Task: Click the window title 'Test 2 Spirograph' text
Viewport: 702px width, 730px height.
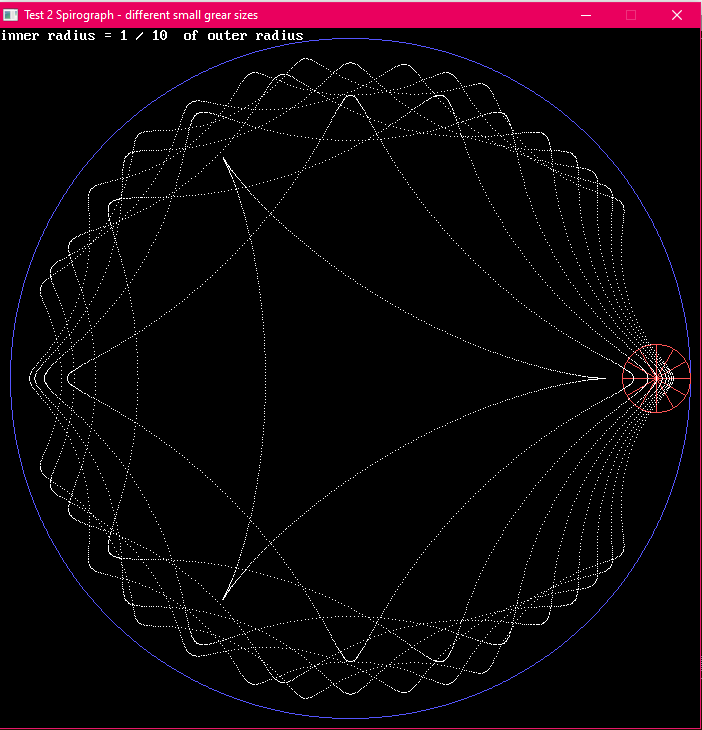Action: click(69, 15)
